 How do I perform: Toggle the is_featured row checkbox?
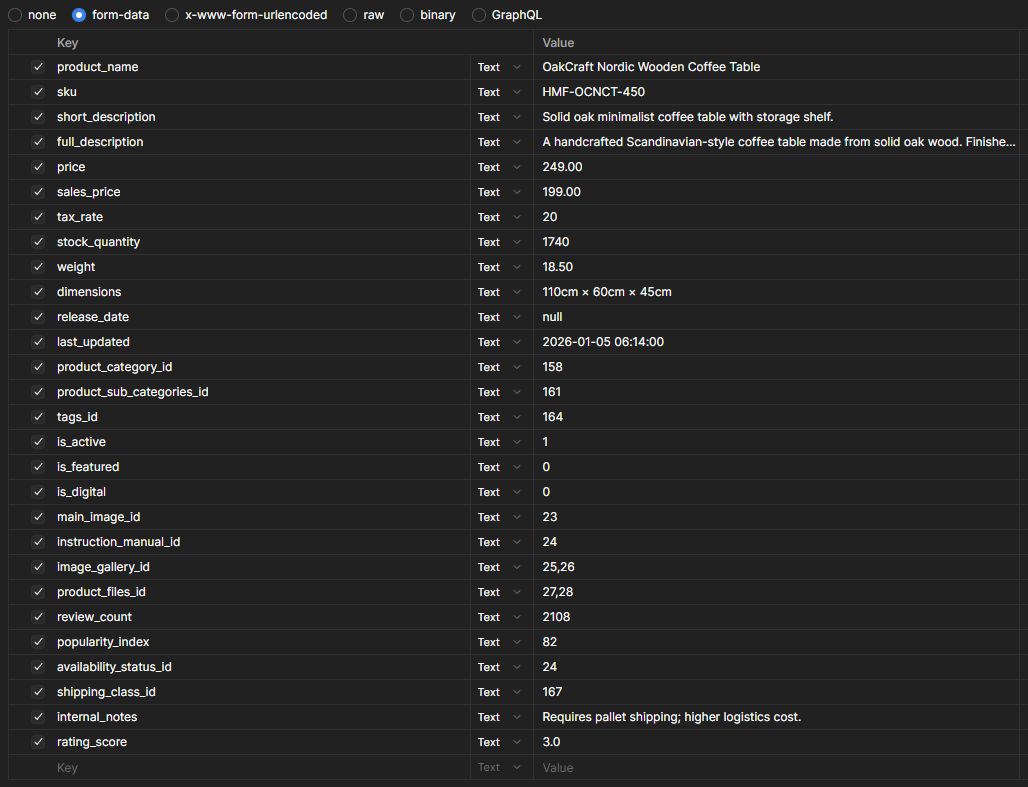38,466
